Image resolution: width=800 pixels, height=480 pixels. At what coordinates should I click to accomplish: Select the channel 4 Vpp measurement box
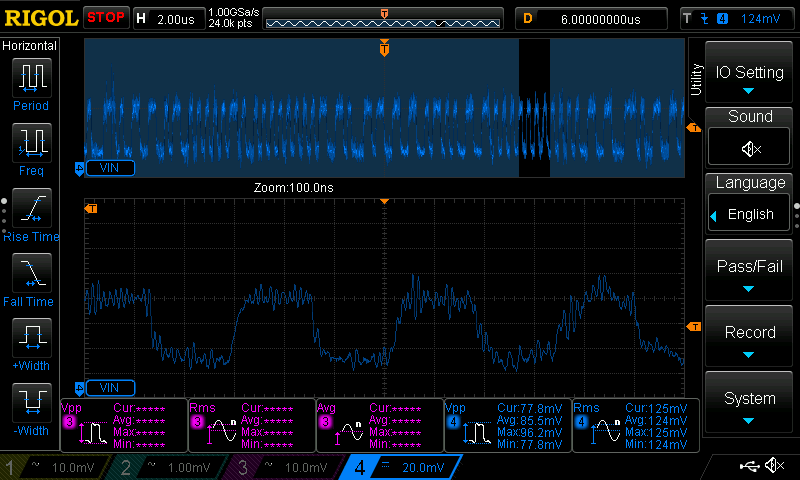click(x=508, y=425)
